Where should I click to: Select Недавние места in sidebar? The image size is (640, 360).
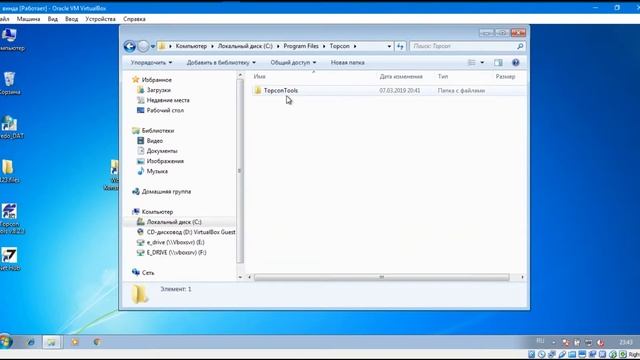click(x=168, y=100)
